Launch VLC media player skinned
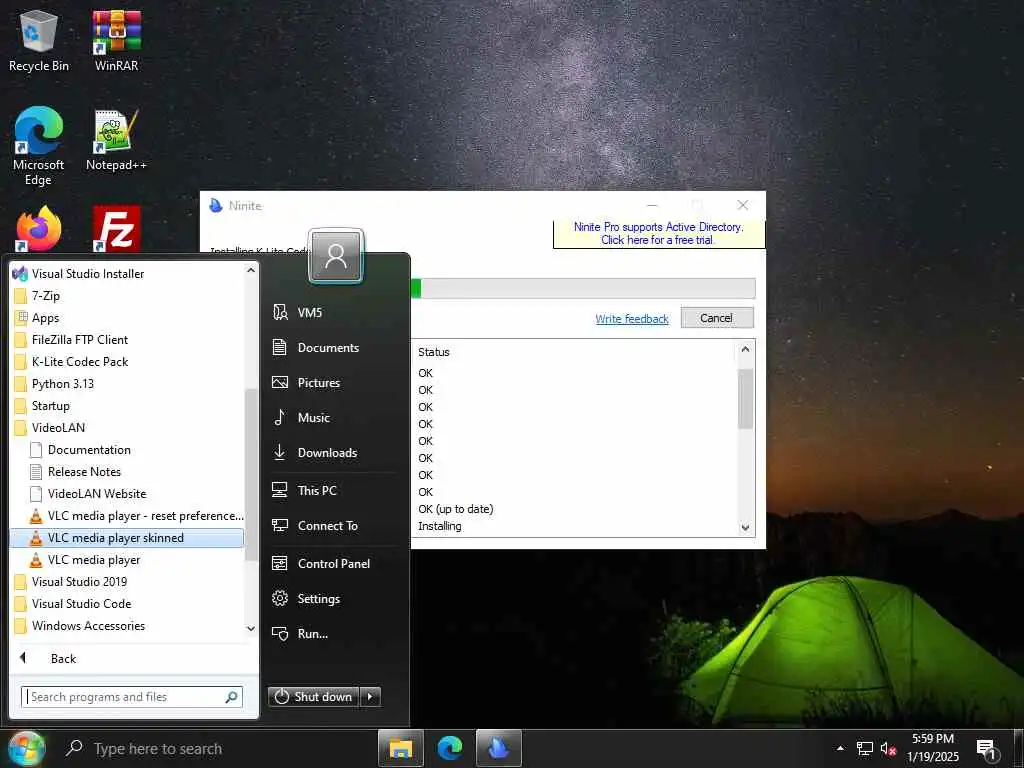The width and height of the screenshot is (1024, 768). [x=127, y=537]
